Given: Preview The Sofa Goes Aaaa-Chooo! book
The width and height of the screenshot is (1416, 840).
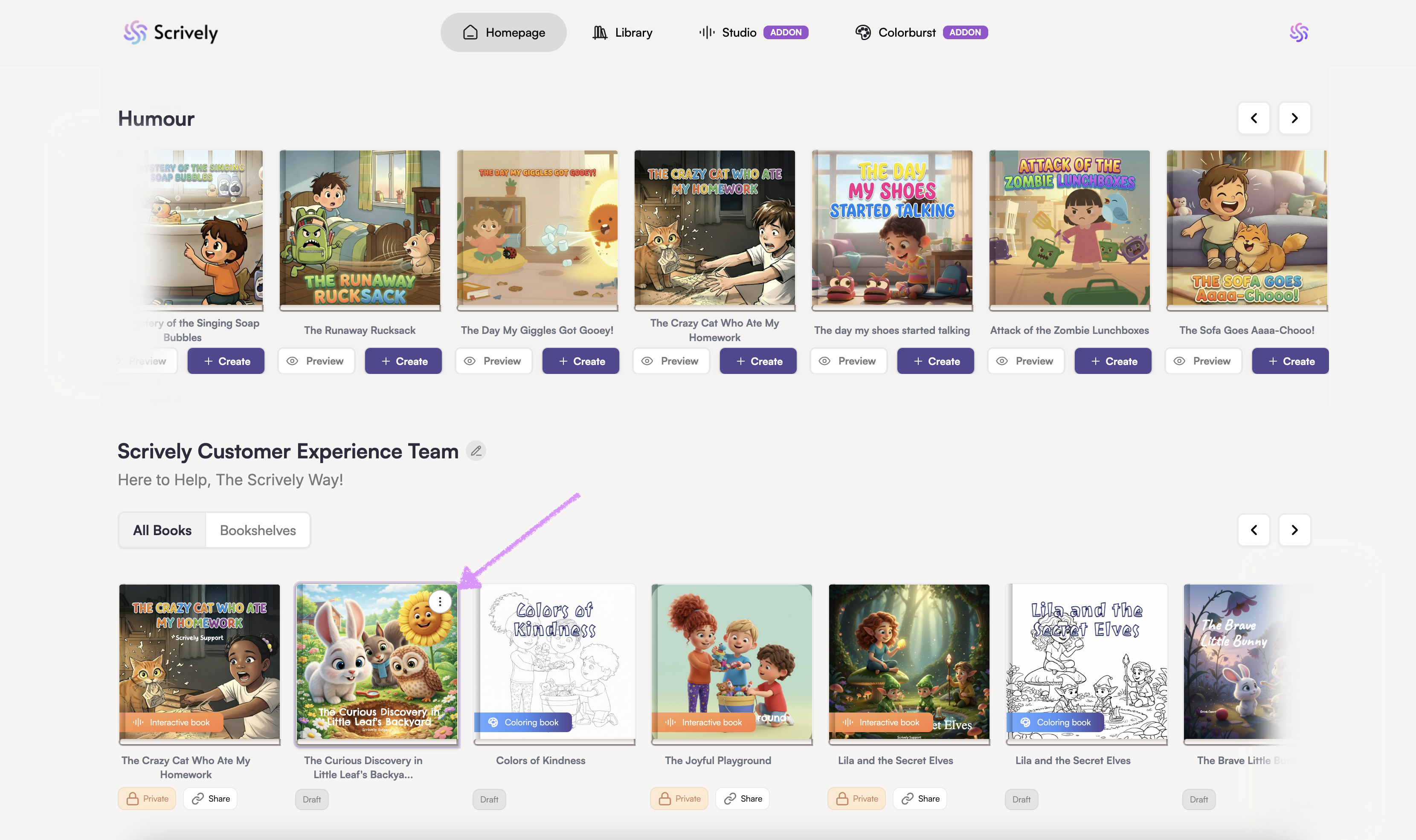Looking at the screenshot, I should click(1203, 361).
